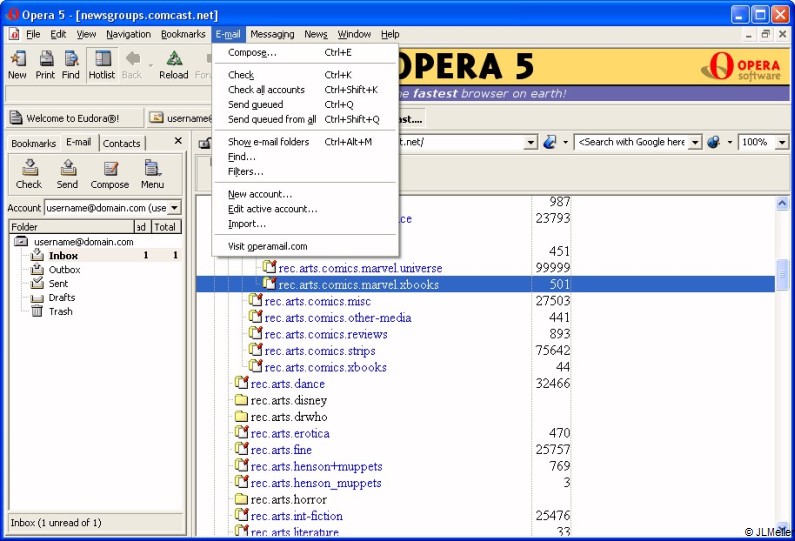Viewport: 795px width, 541px height.
Task: Click the scroll up arrow of newsgroup list
Action: coord(782,204)
